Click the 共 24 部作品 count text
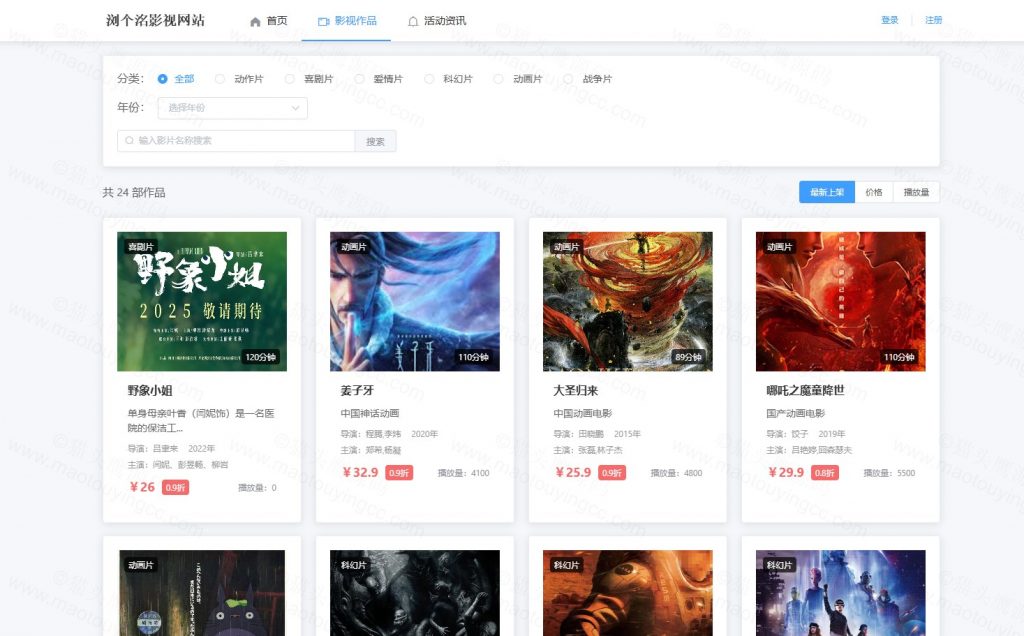 (x=134, y=193)
